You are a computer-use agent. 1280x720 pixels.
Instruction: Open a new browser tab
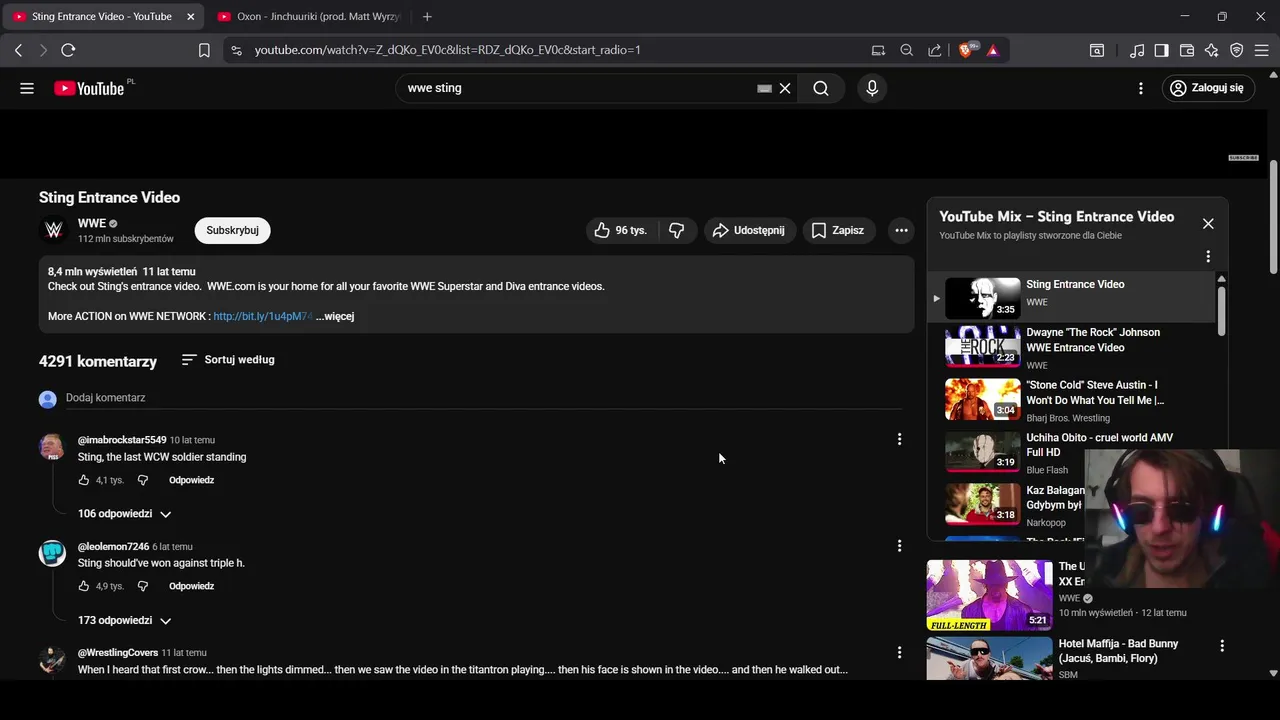click(x=427, y=17)
